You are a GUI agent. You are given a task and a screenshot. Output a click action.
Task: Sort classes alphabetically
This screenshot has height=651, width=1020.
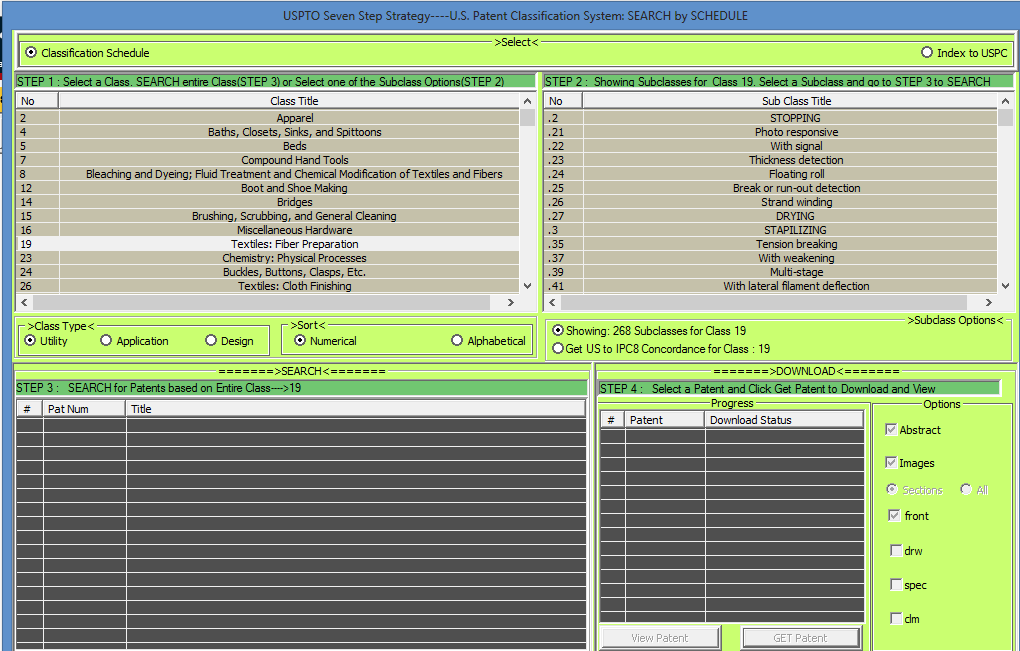[457, 341]
